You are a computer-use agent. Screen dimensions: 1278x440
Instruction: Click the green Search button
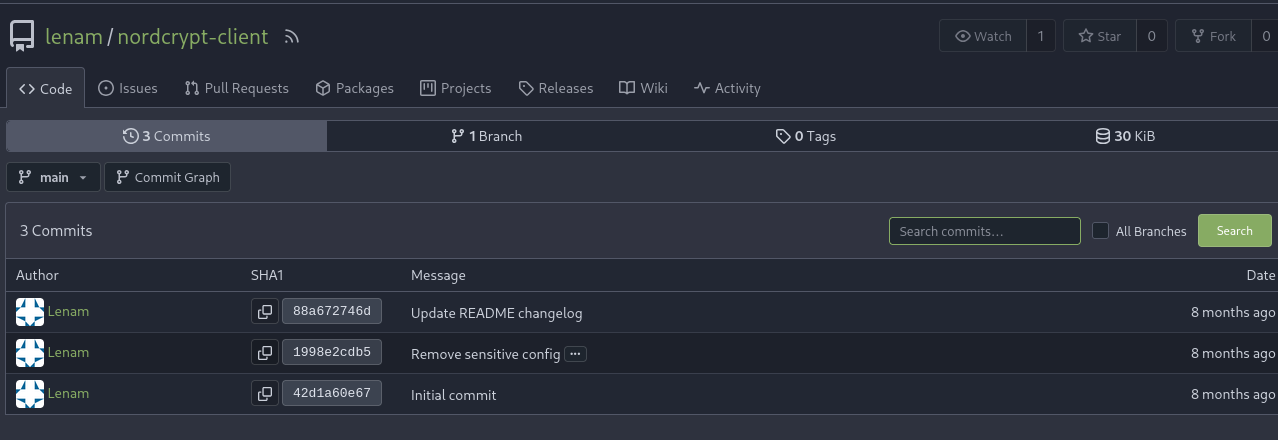[x=1235, y=231]
